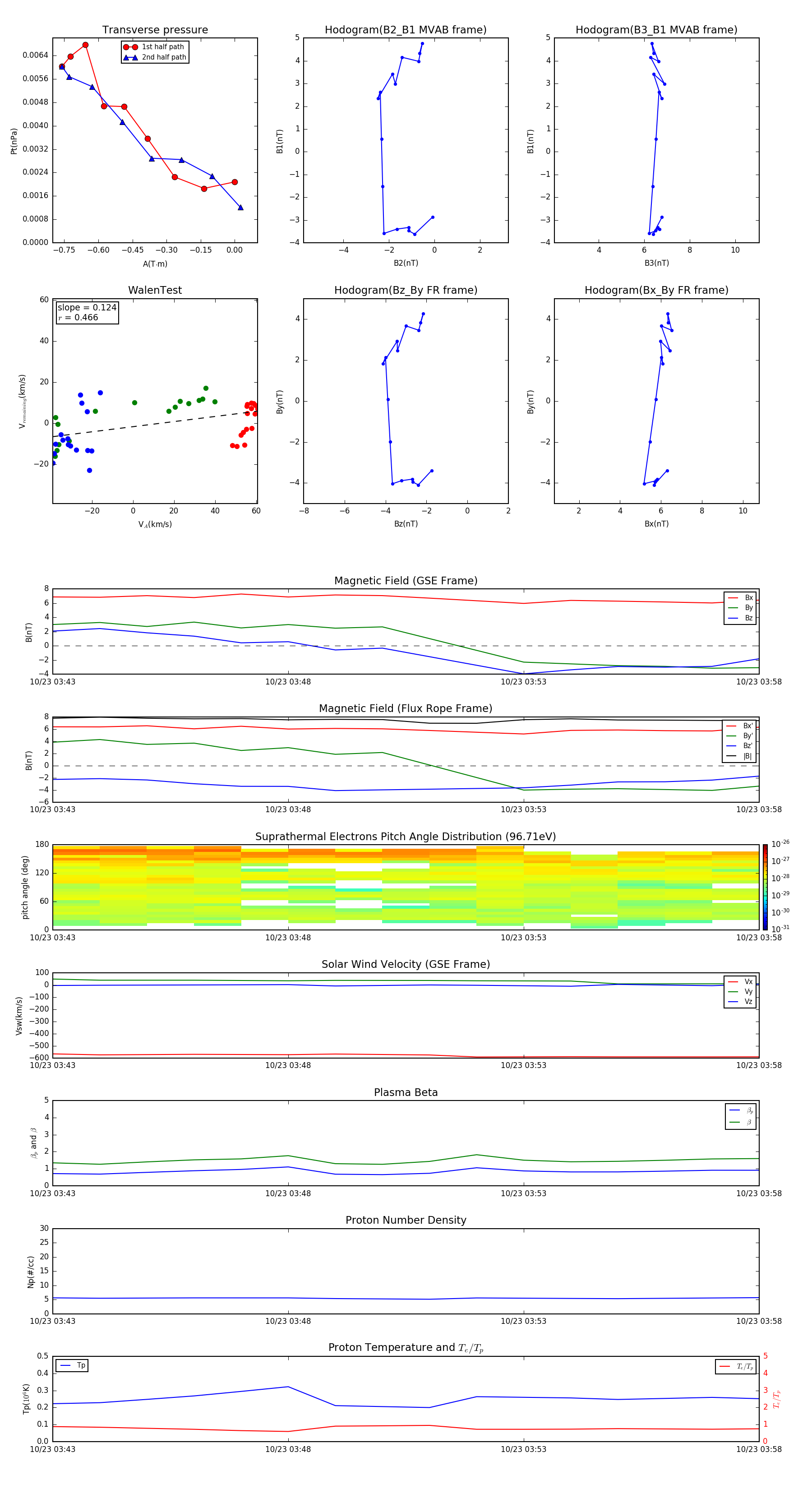Click the 'Vsw(km/s)' y-axis label

click(x=18, y=1016)
